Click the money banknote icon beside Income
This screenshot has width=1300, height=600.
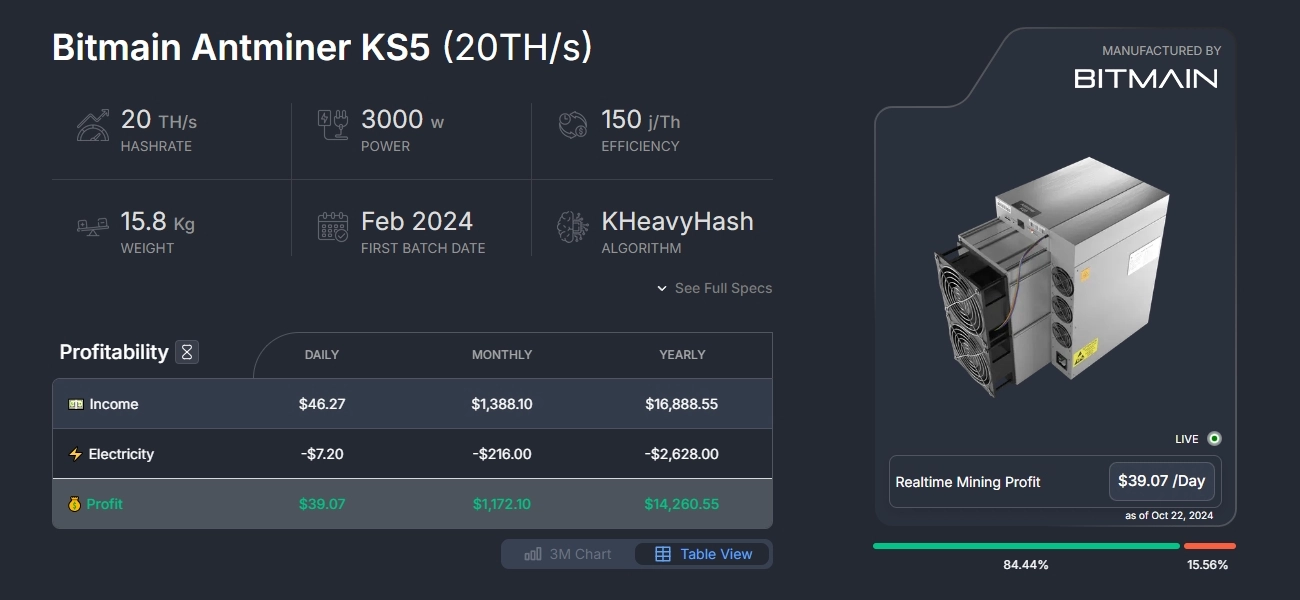[x=74, y=404]
